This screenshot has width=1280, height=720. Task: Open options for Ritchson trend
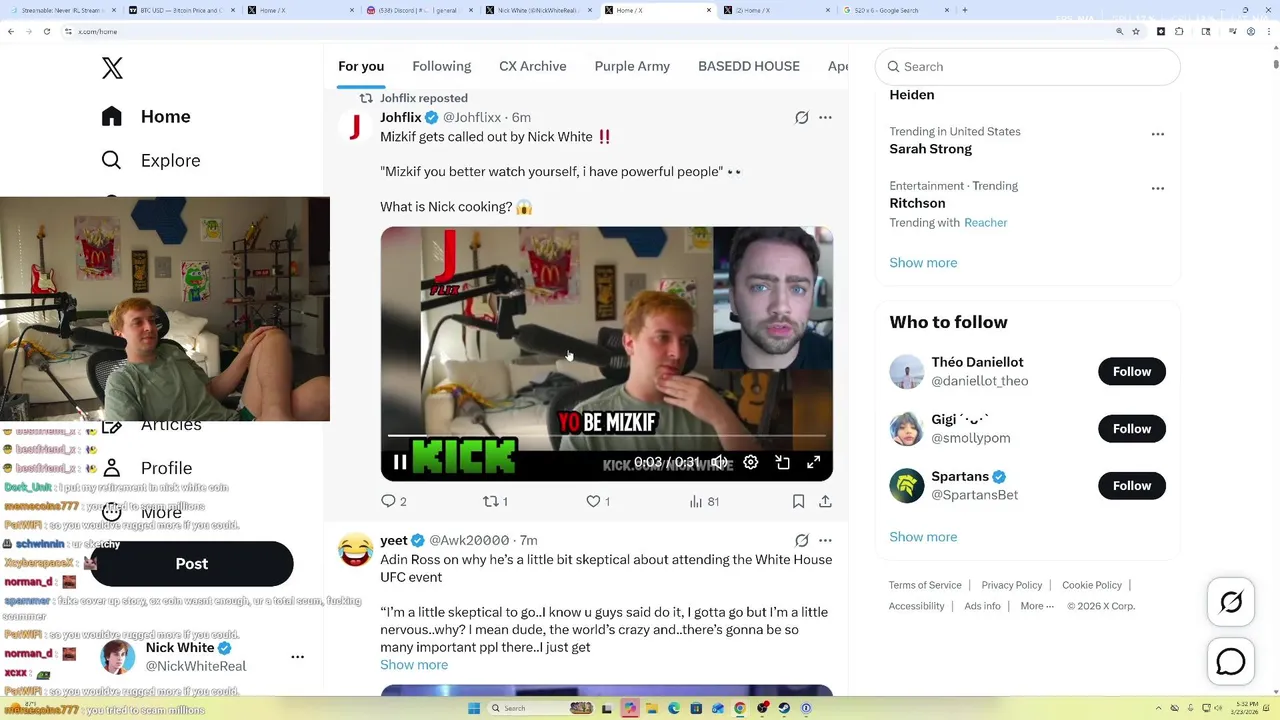pos(1157,188)
